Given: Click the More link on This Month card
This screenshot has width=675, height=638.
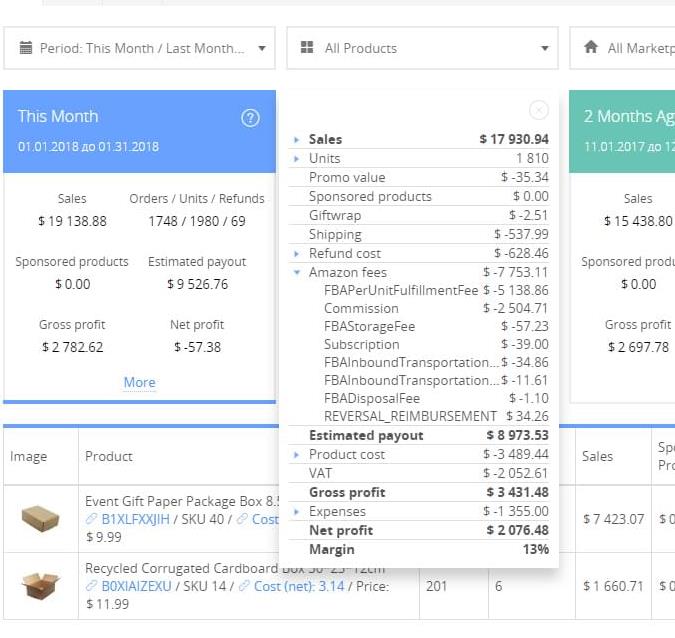Looking at the screenshot, I should pos(139,382).
